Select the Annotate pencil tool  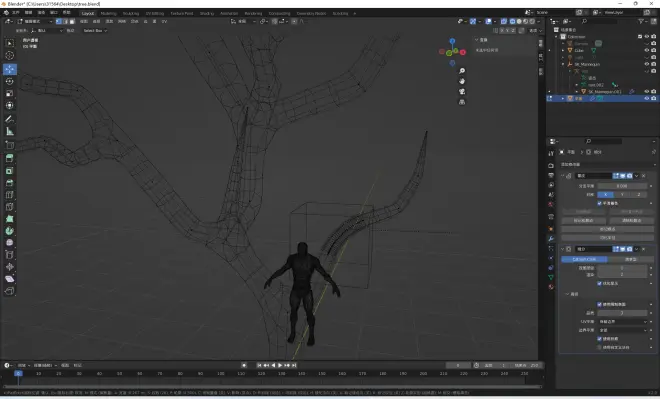9,119
